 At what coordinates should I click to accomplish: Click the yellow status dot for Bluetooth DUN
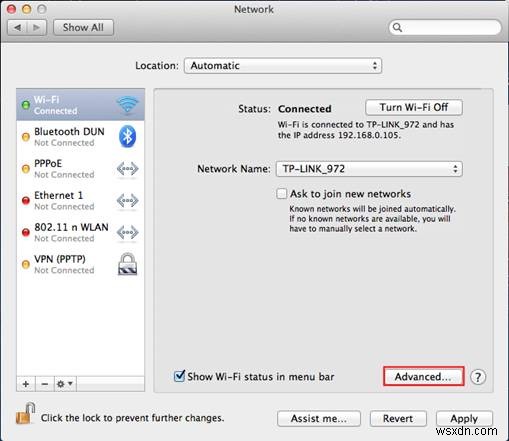pyautogui.click(x=26, y=137)
